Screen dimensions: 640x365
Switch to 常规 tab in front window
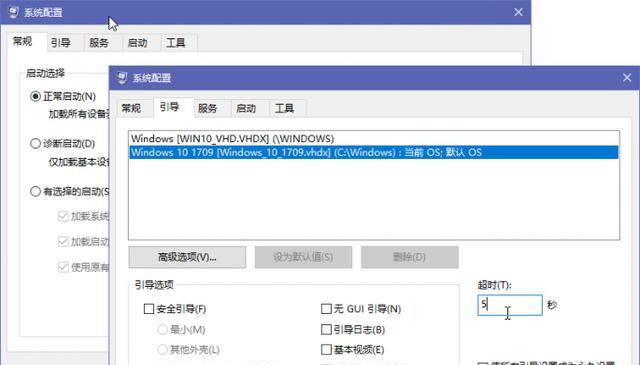click(131, 108)
